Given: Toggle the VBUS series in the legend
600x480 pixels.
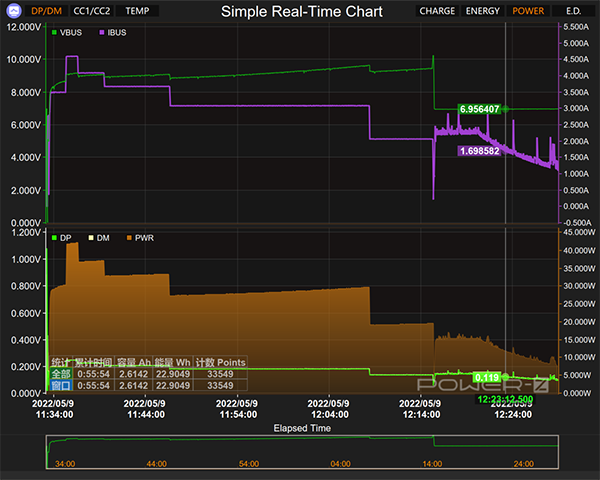Looking at the screenshot, I should [68, 33].
